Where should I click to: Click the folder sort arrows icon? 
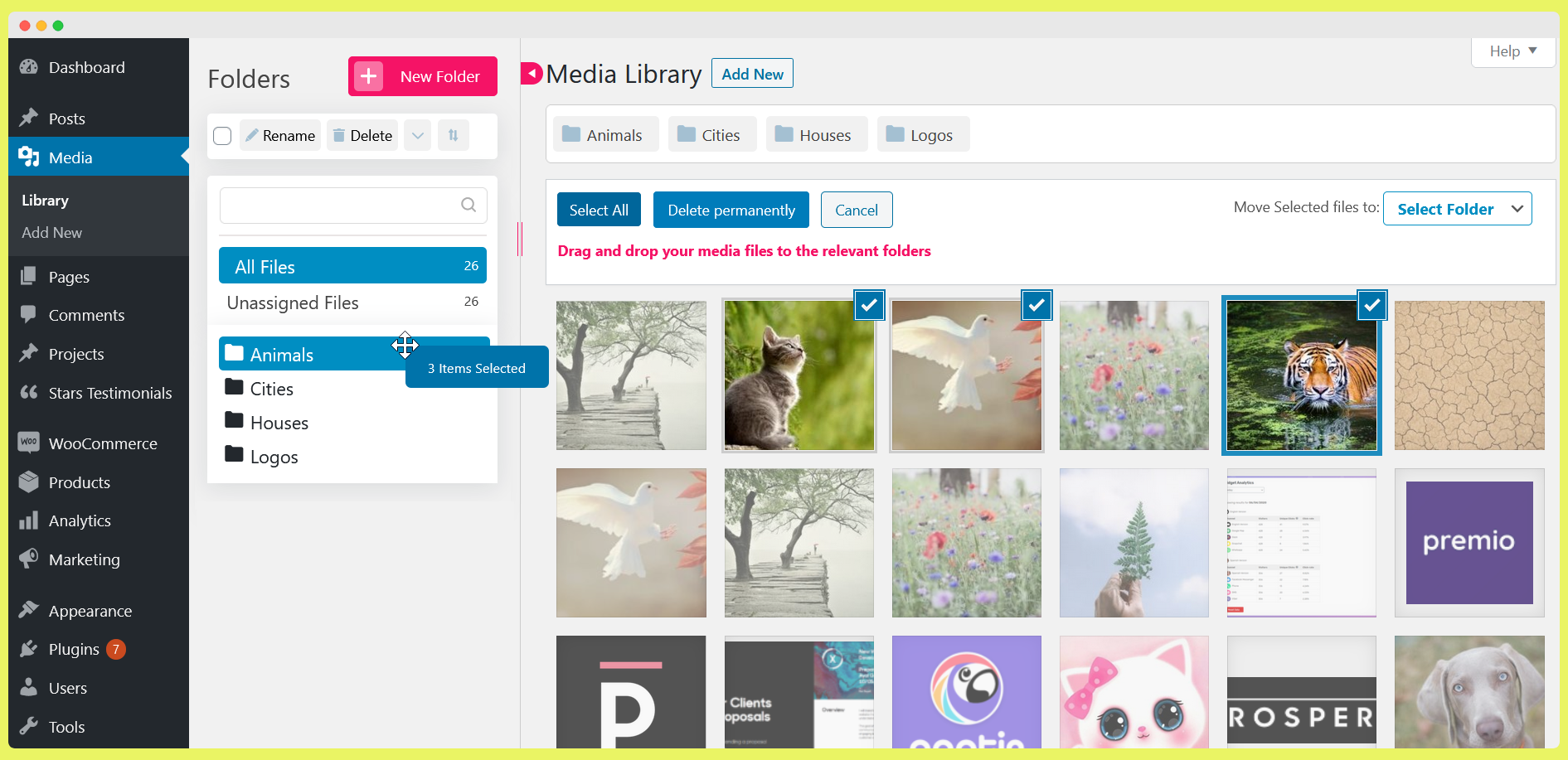(454, 135)
